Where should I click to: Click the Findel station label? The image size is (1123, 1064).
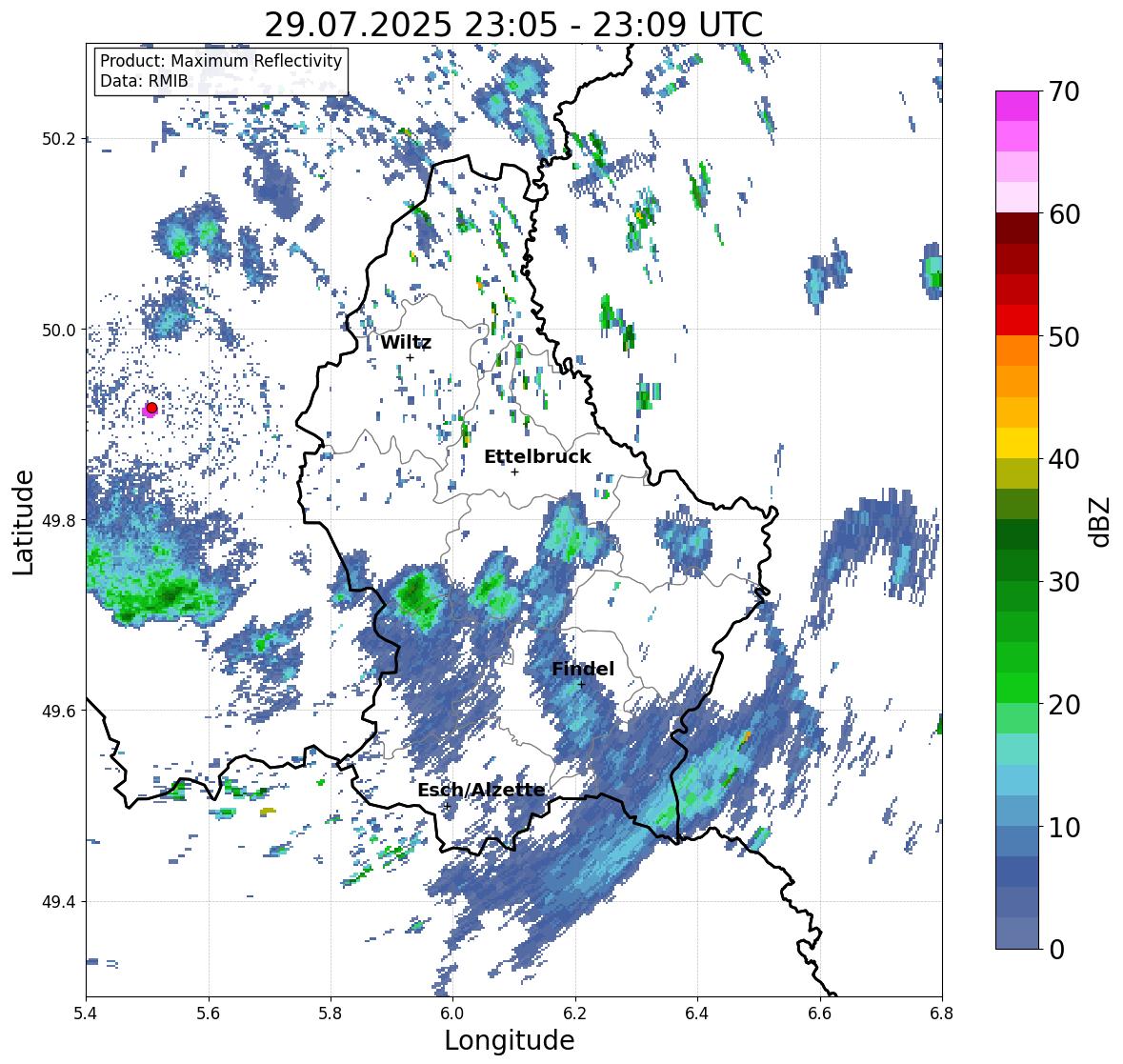click(x=582, y=669)
